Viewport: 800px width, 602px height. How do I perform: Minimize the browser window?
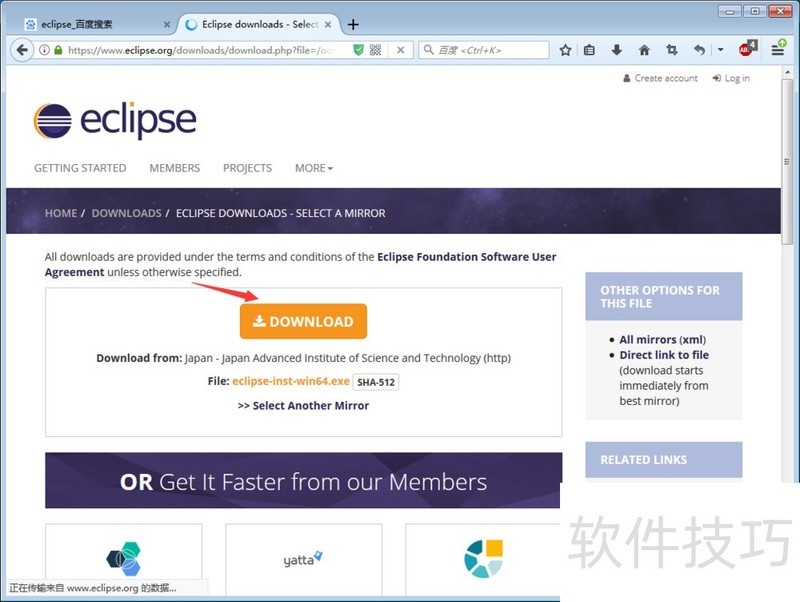tap(730, 11)
